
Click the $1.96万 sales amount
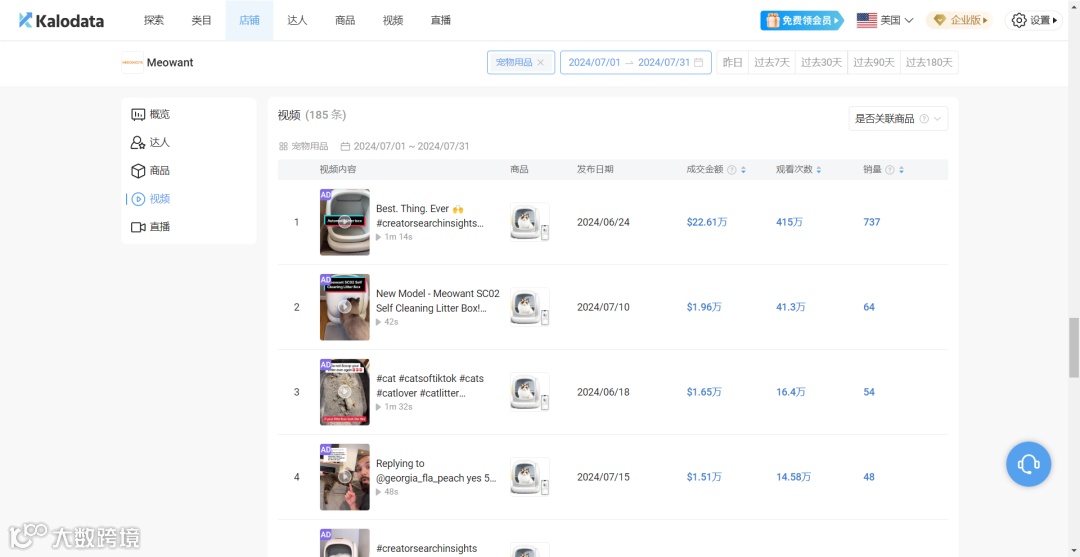click(704, 307)
